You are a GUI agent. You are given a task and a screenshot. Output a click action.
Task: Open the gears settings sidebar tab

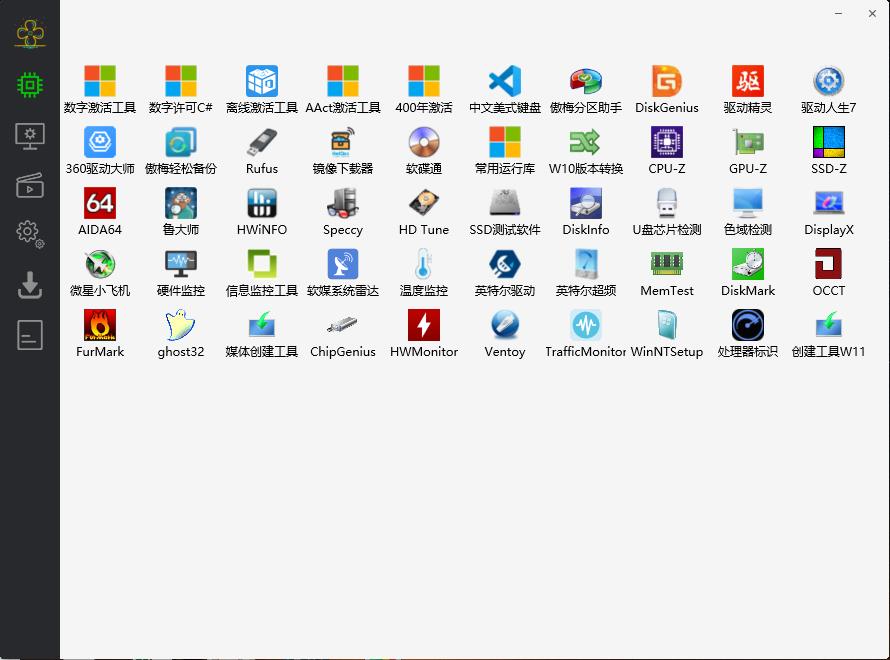pos(30,234)
